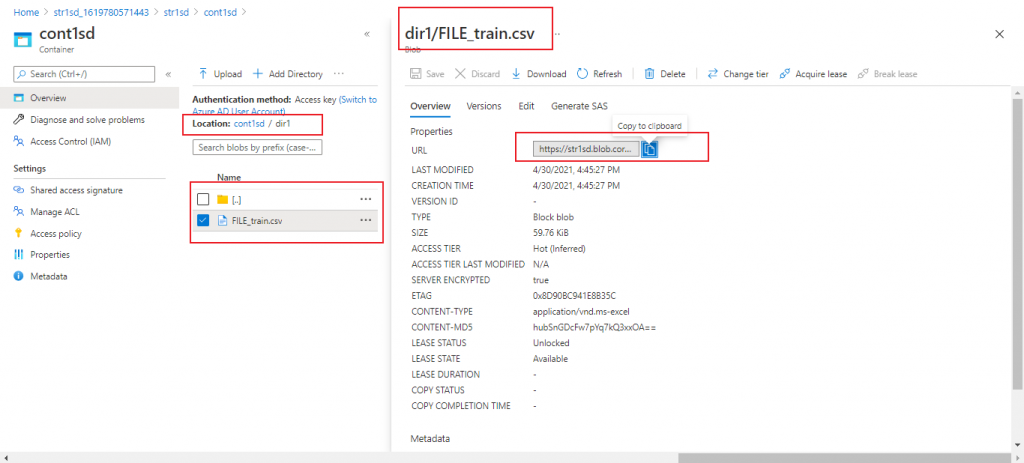The height and width of the screenshot is (463, 1024).
Task: Click Break lease in the toolbar
Action: point(887,74)
